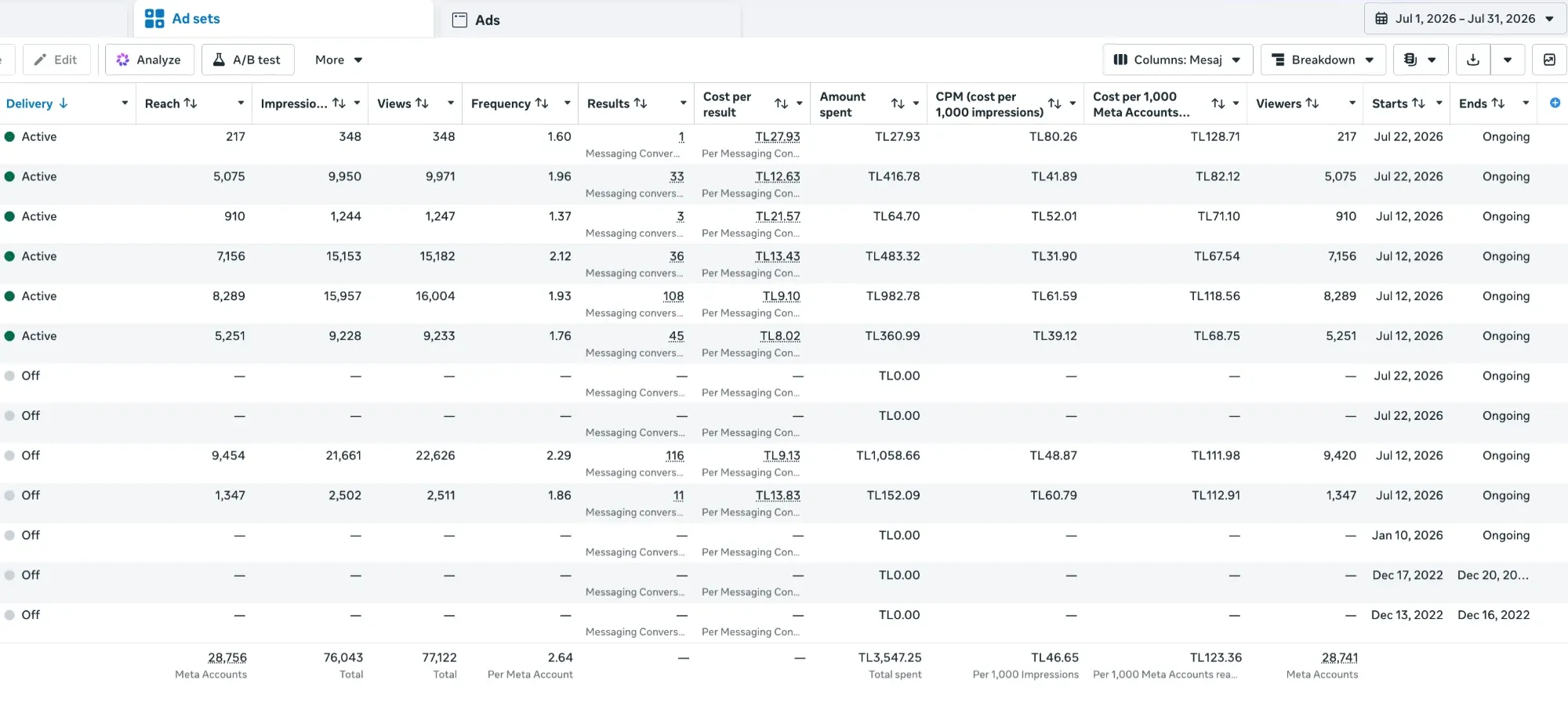The image size is (1568, 702).
Task: Click the share chart icon at far right
Action: point(1549,60)
